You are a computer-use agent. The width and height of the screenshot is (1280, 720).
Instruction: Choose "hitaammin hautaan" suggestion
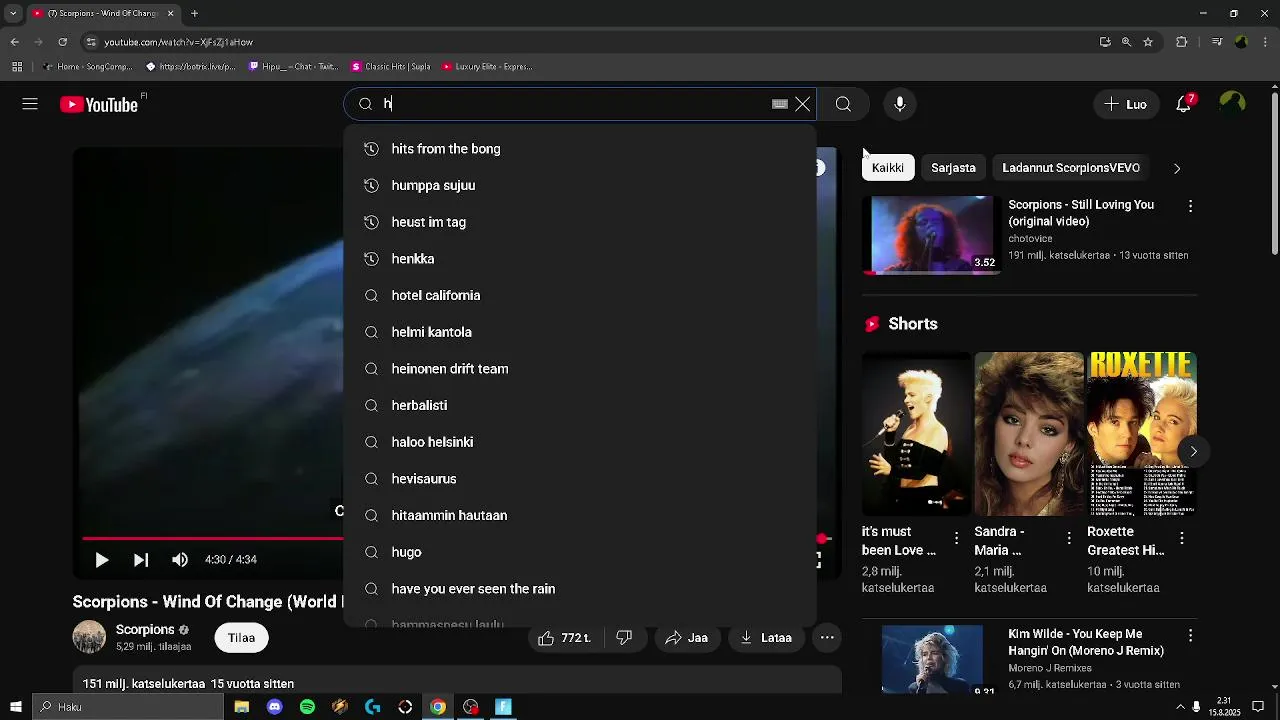tap(580, 516)
